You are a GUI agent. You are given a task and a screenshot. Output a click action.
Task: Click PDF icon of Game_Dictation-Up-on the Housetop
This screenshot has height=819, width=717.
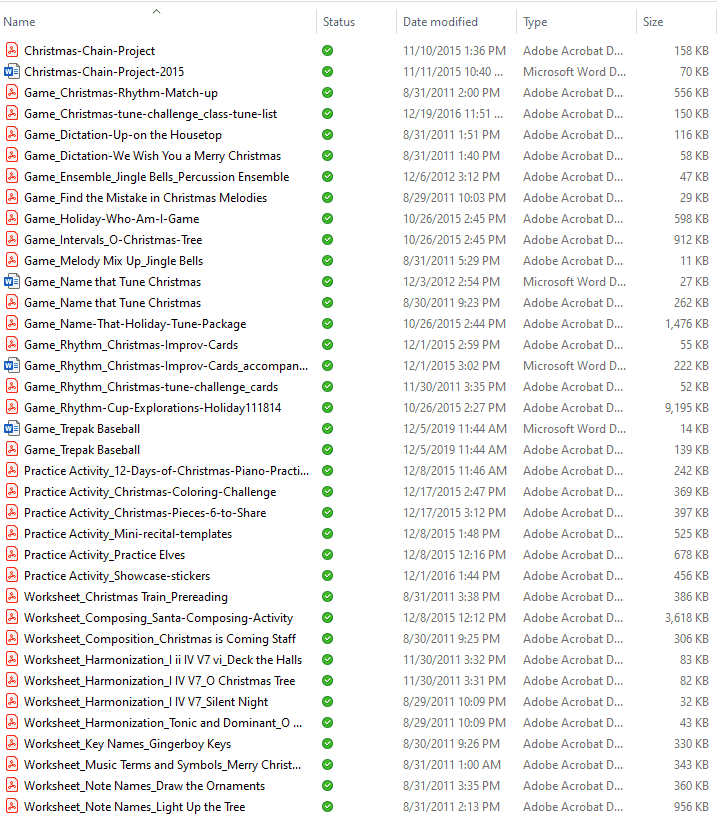pyautogui.click(x=11, y=135)
